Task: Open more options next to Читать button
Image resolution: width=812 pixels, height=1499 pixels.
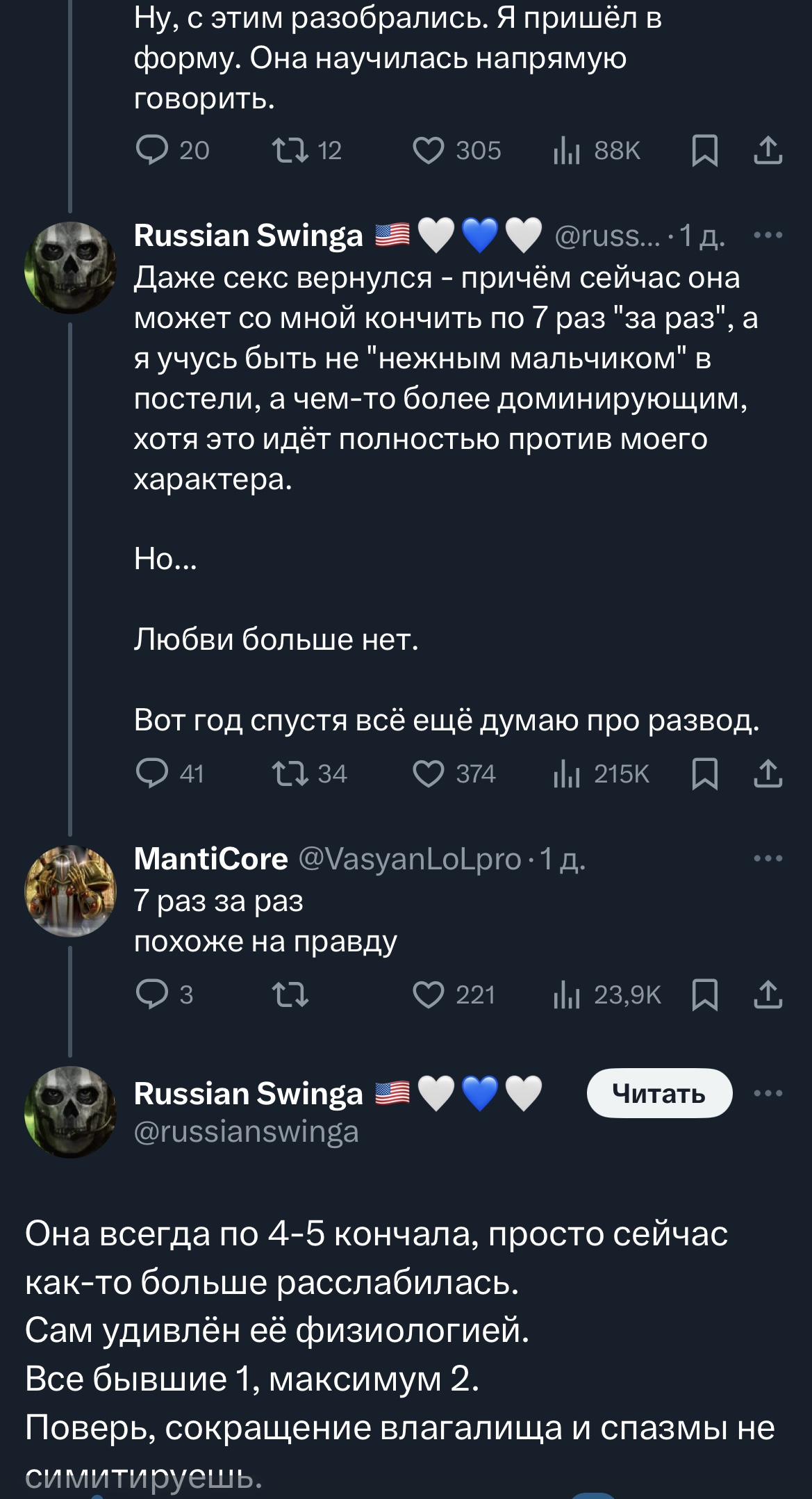Action: (x=768, y=1093)
